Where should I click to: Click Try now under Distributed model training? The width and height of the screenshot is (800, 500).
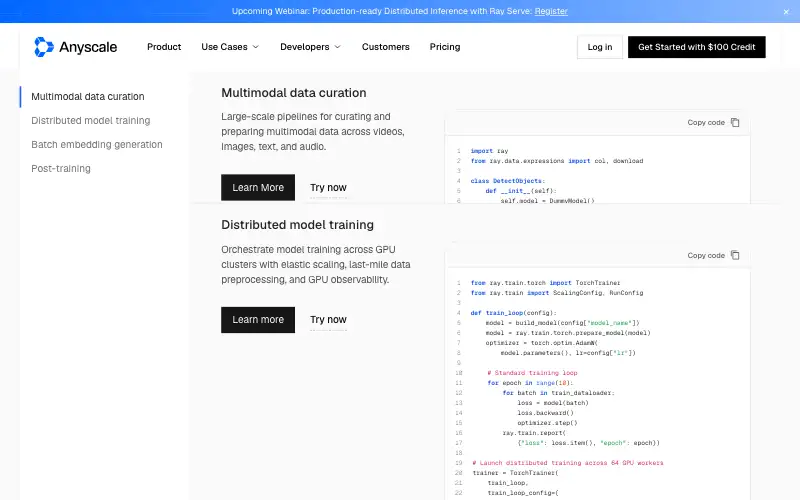[328, 319]
